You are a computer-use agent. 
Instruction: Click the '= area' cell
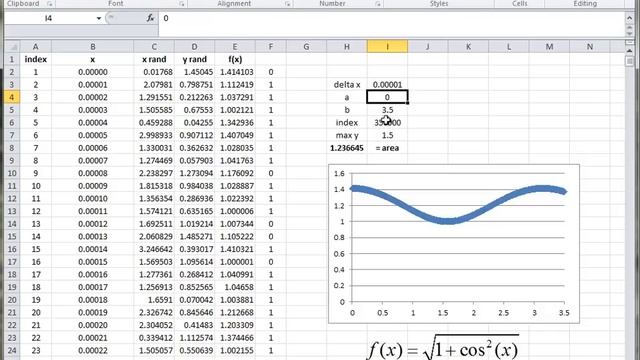387,148
